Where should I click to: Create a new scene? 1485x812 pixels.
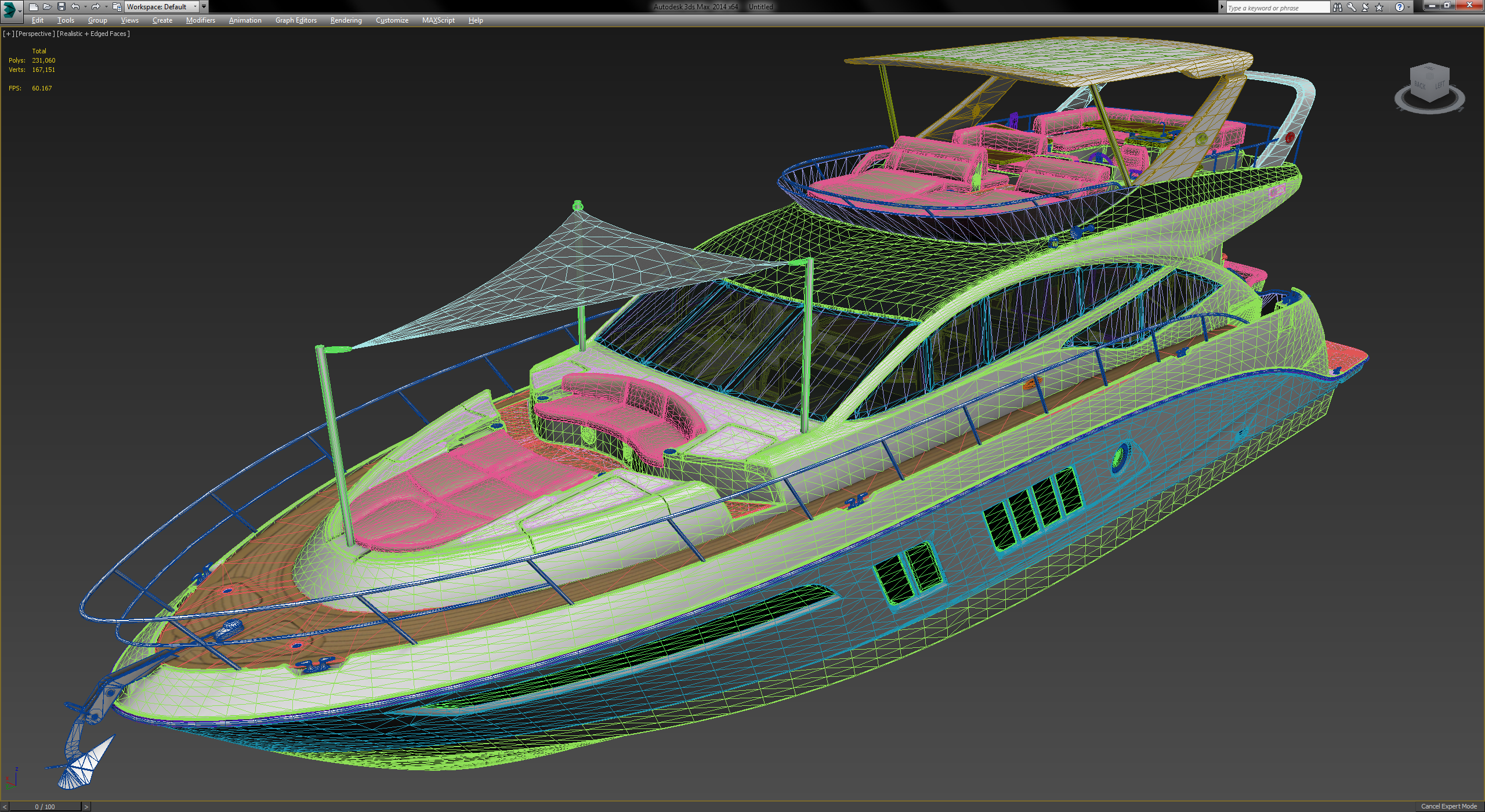(x=34, y=7)
